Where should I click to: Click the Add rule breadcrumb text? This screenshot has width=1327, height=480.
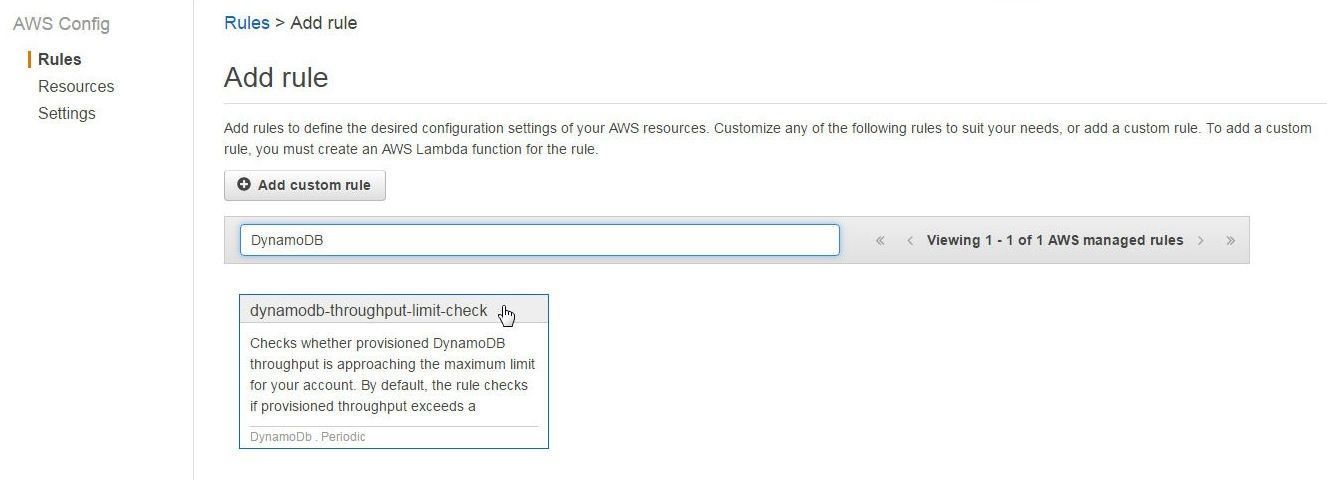click(x=324, y=23)
